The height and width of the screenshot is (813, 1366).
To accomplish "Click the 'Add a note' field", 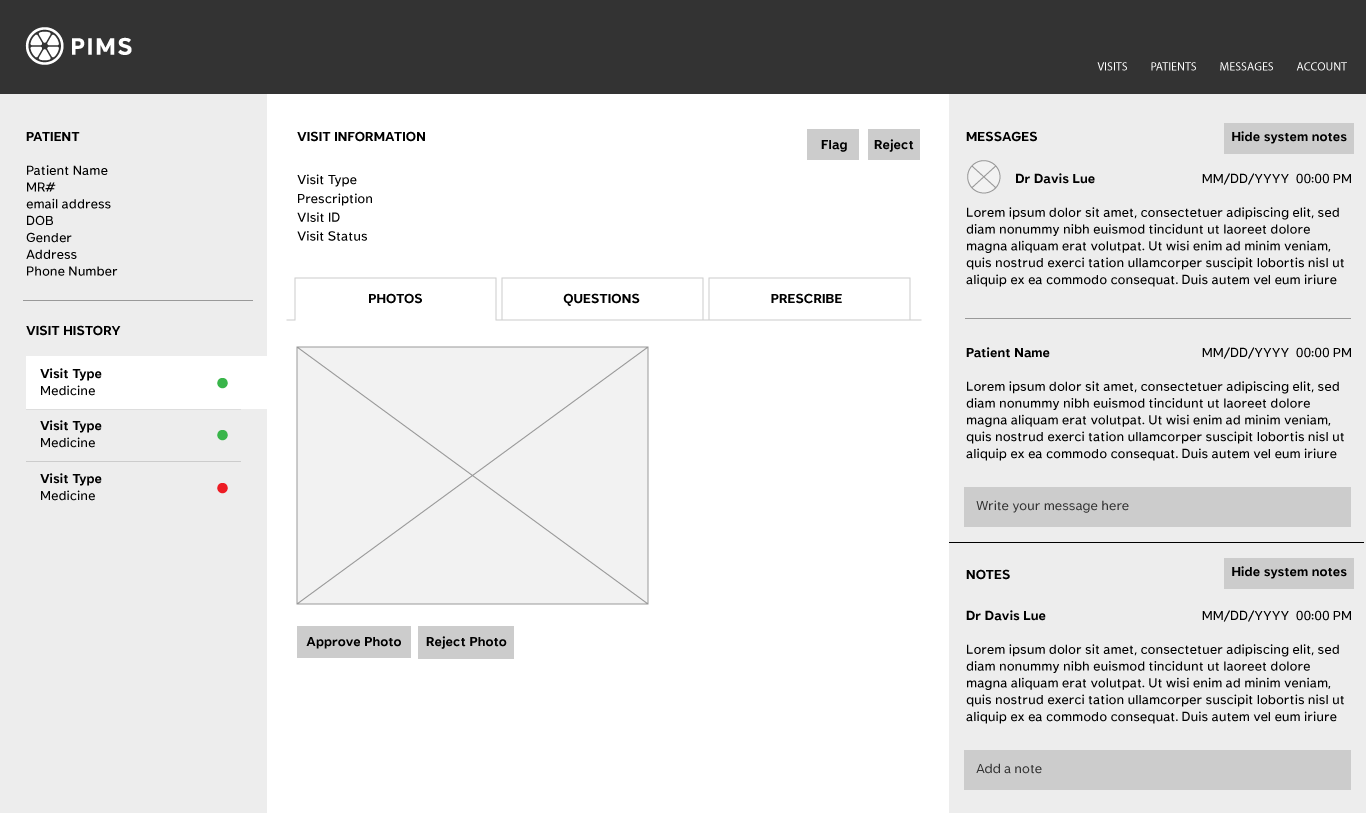I will [1157, 769].
